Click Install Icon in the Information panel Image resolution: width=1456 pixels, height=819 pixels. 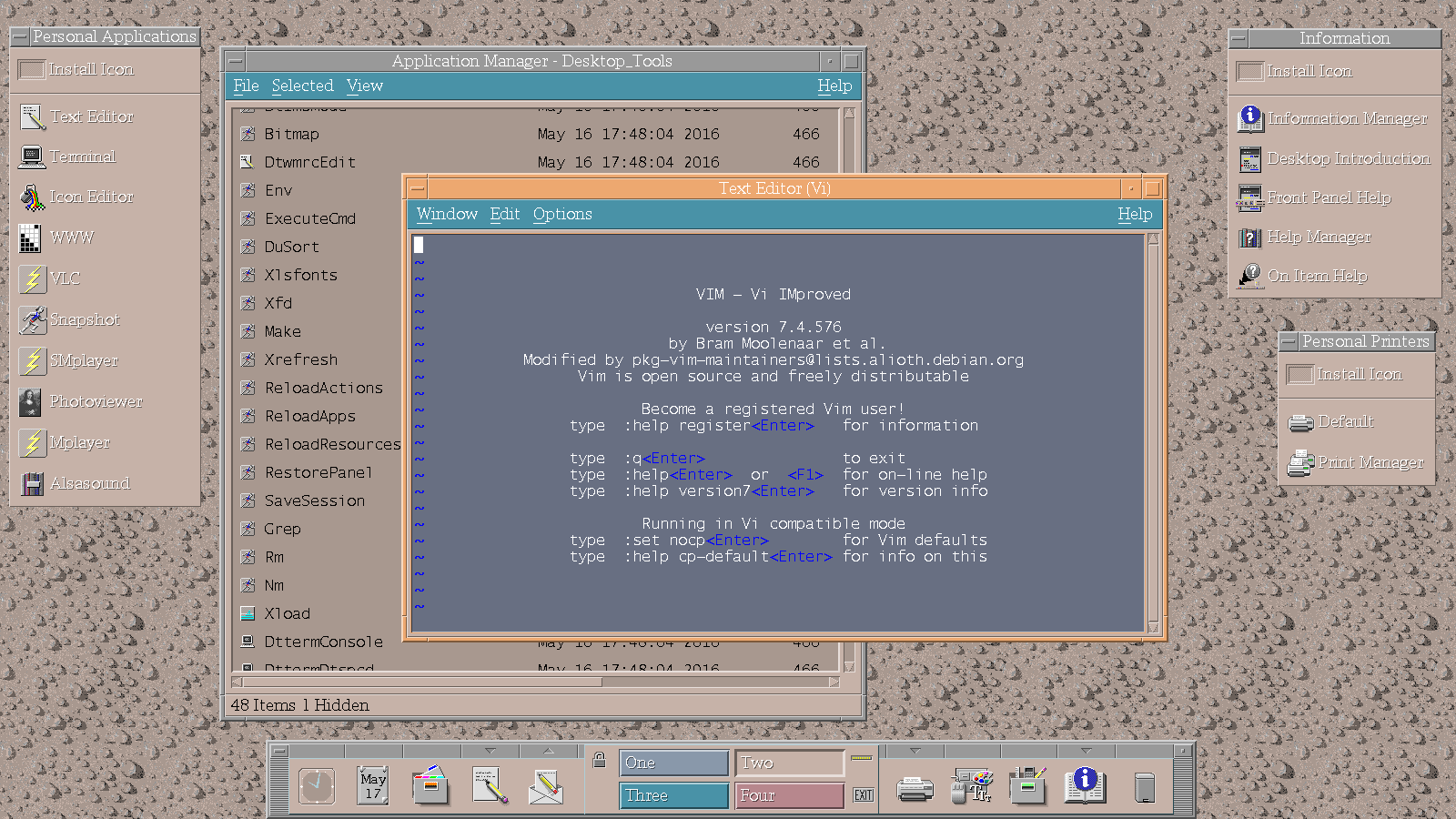point(1295,71)
